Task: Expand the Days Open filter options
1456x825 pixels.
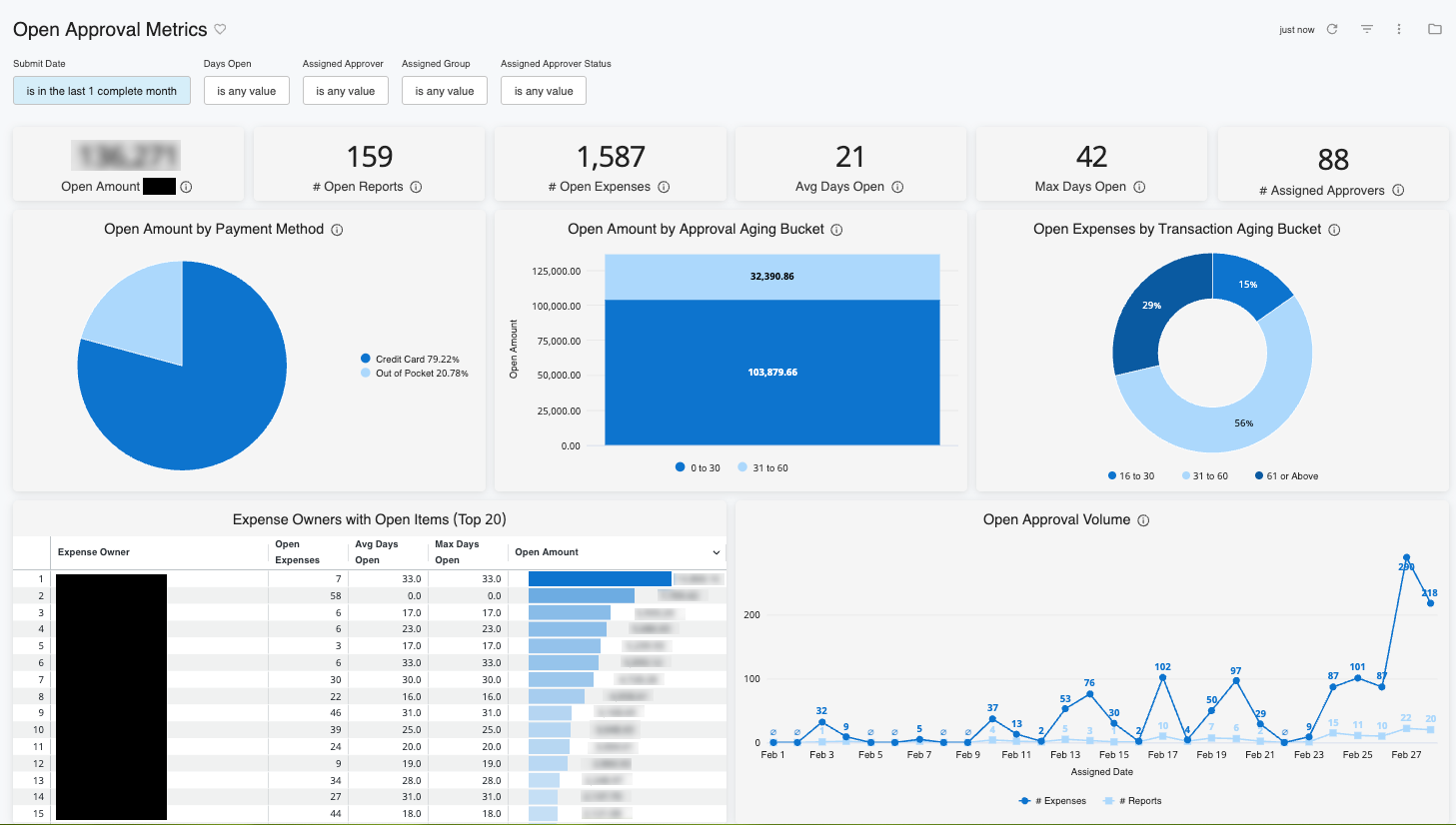Action: (x=246, y=90)
